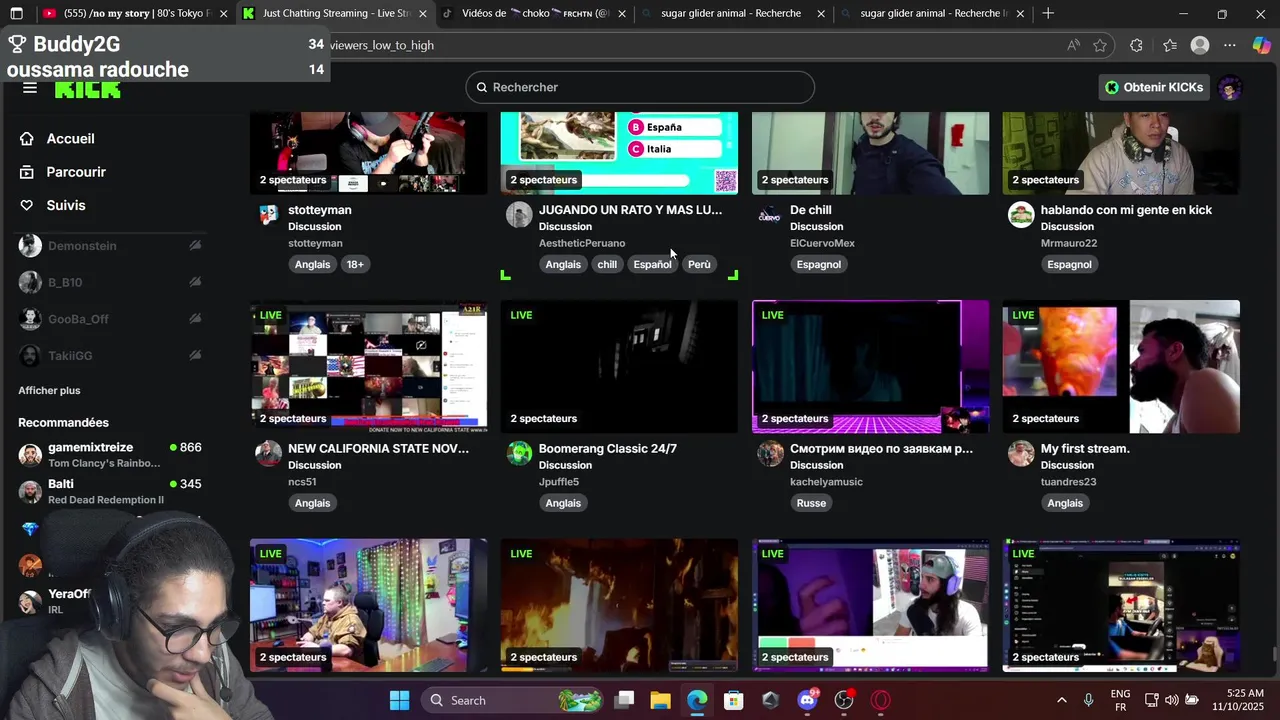Open Discord from the taskbar
The height and width of the screenshot is (720, 1280).
click(x=807, y=700)
